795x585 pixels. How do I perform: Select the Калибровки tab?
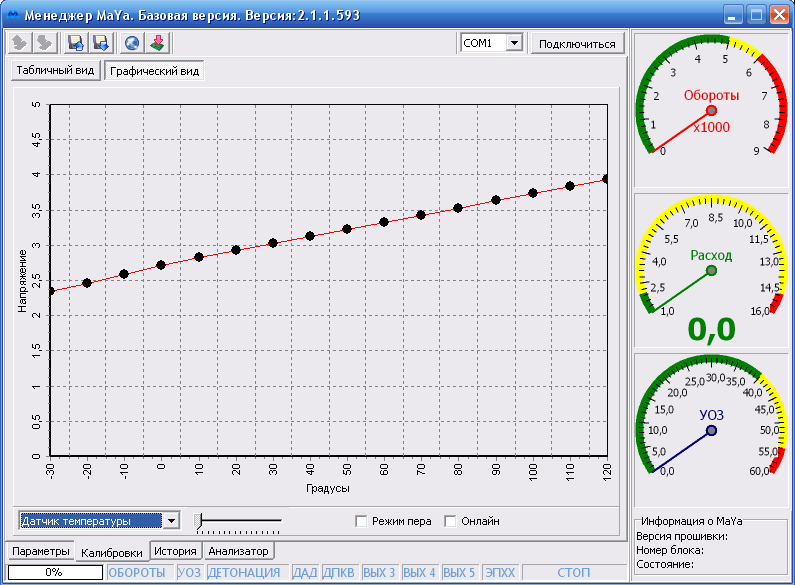pos(112,553)
